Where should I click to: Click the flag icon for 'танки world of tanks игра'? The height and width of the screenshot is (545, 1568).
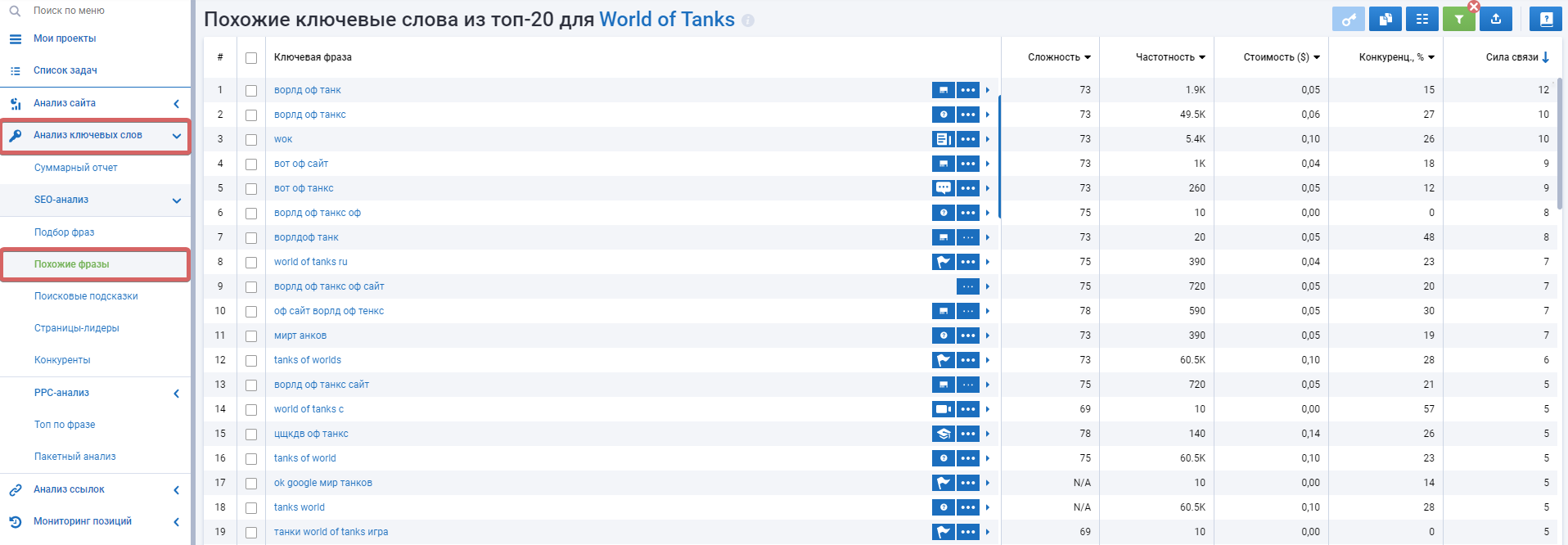pos(943,532)
